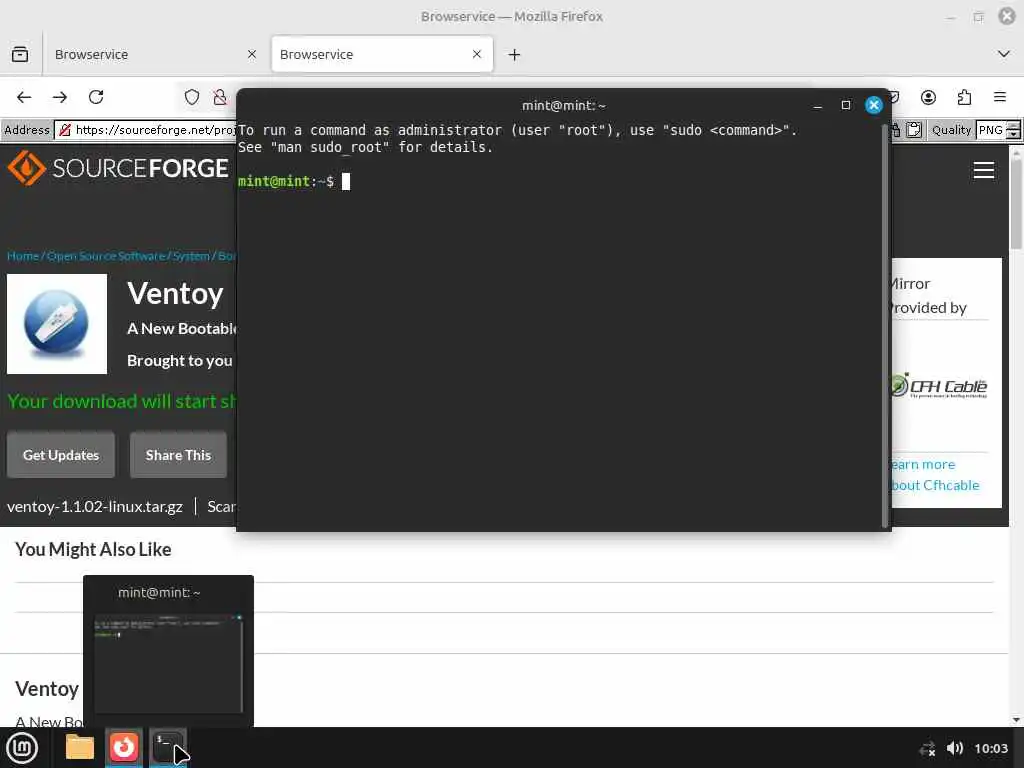Click the Ventoy project title heading
1024x768 pixels.
(x=176, y=293)
